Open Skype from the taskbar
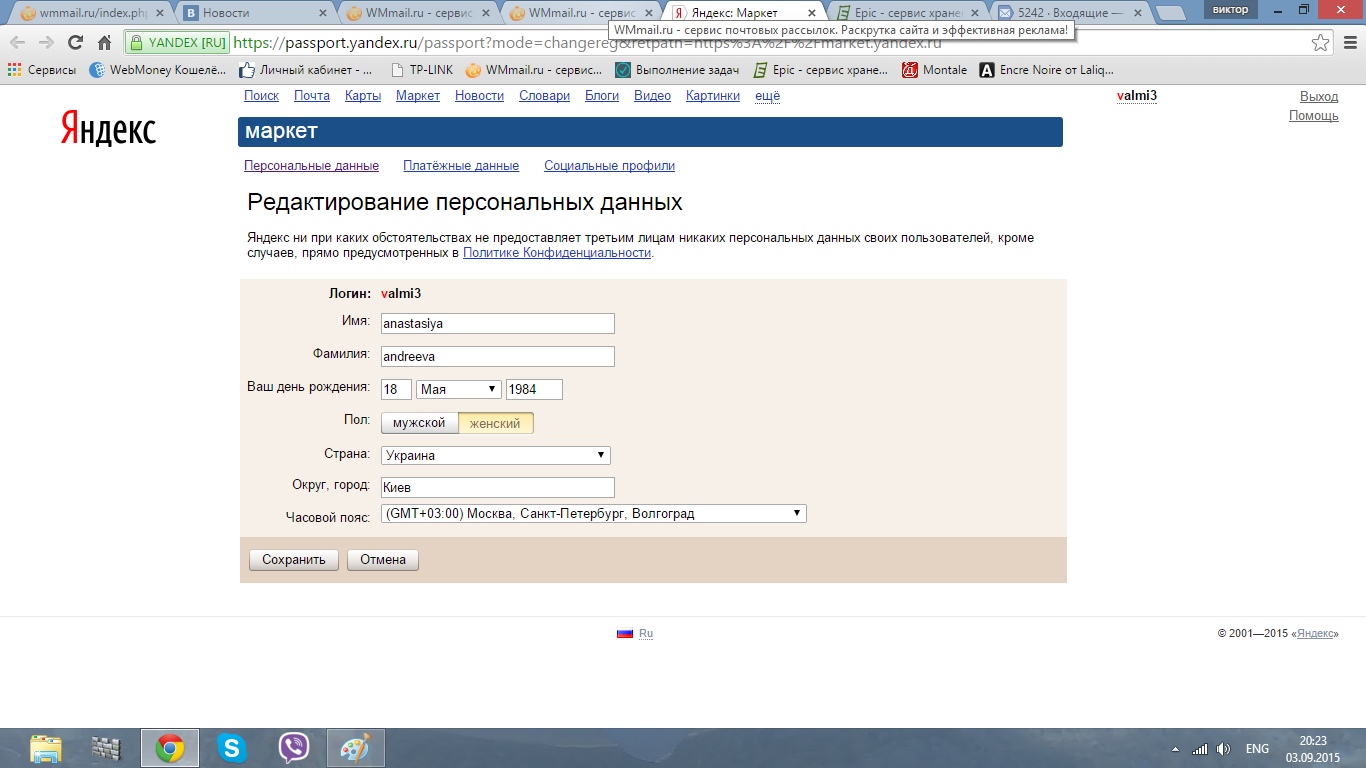Viewport: 1366px width, 768px height. 232,748
